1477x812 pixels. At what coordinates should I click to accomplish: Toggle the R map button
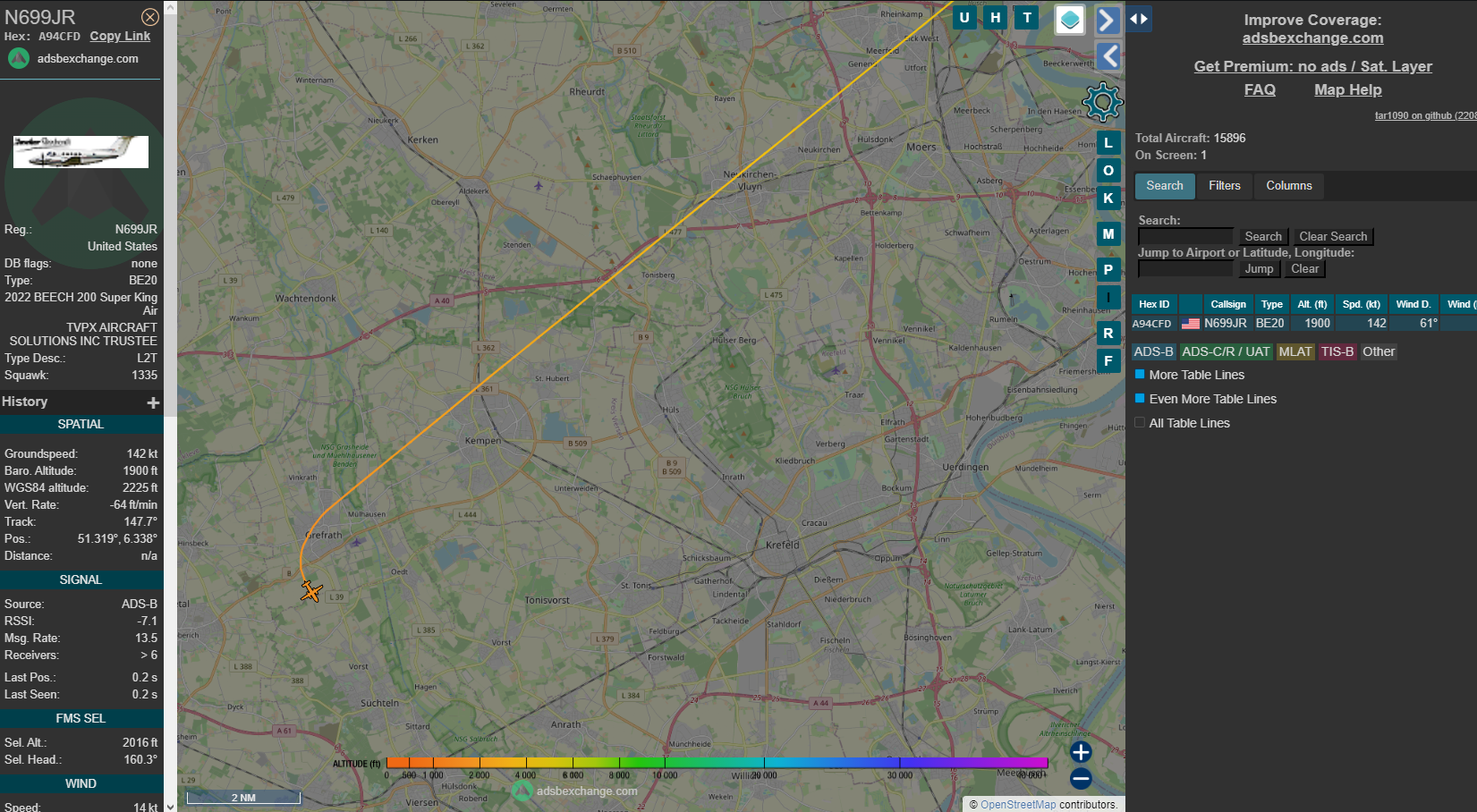pyautogui.click(x=1108, y=334)
